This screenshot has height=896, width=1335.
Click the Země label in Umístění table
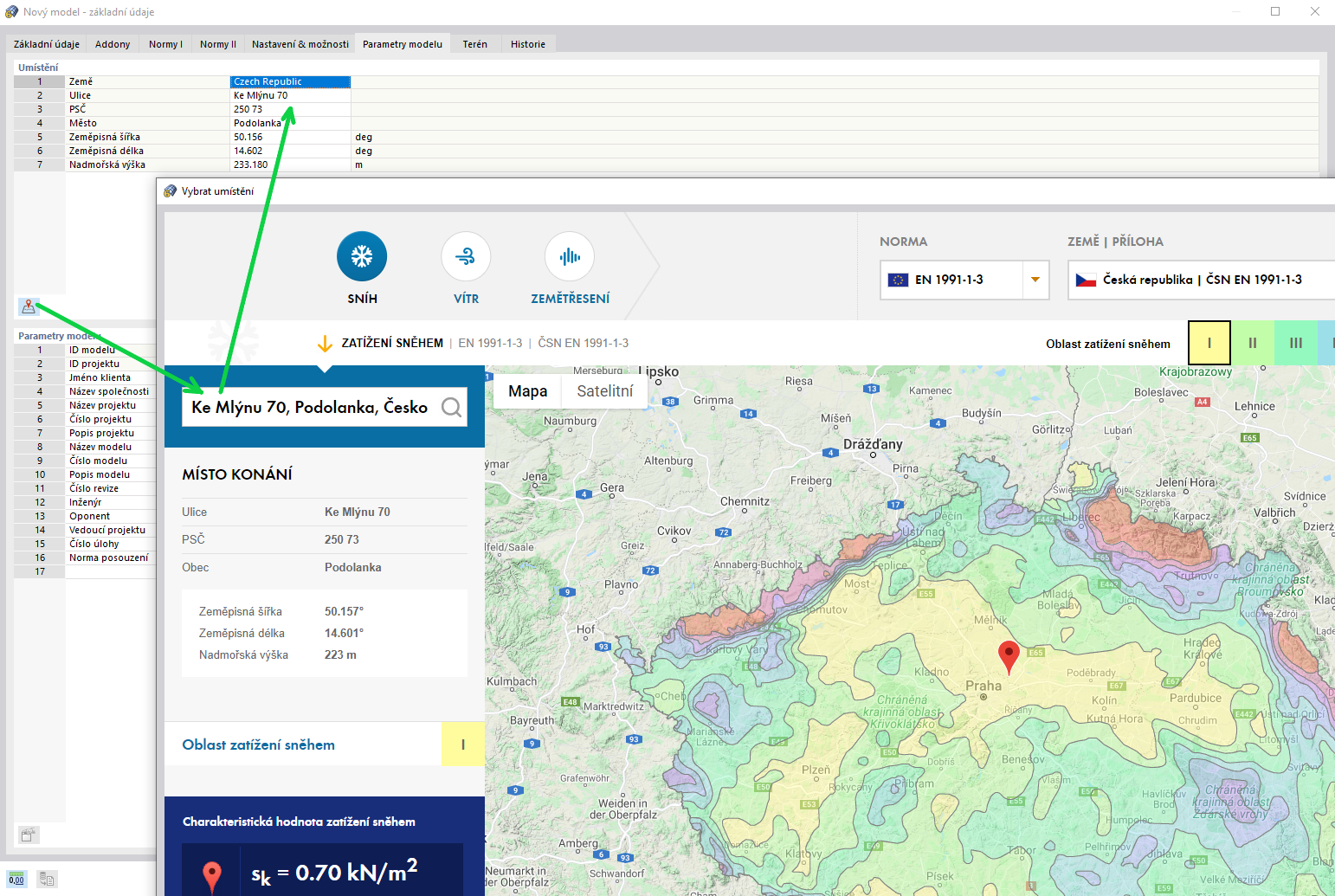coord(81,81)
